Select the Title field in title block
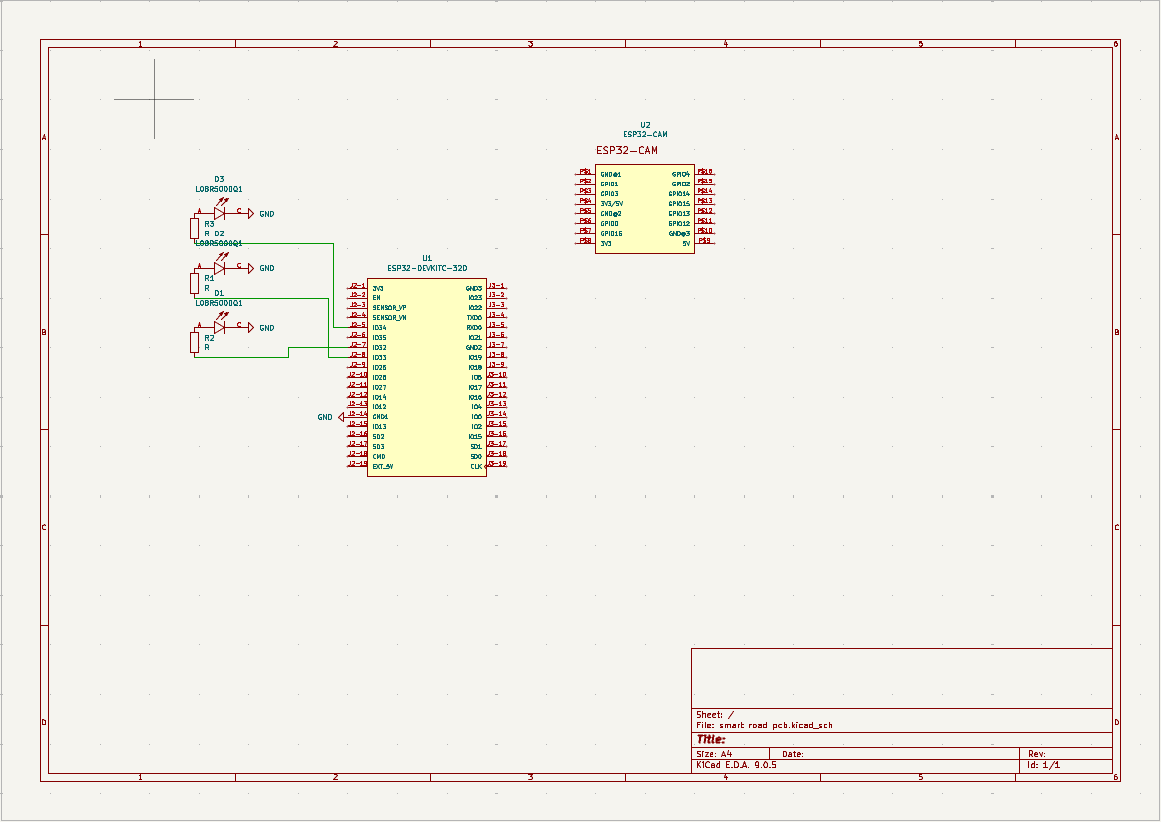This screenshot has width=1161, height=822. pos(711,740)
